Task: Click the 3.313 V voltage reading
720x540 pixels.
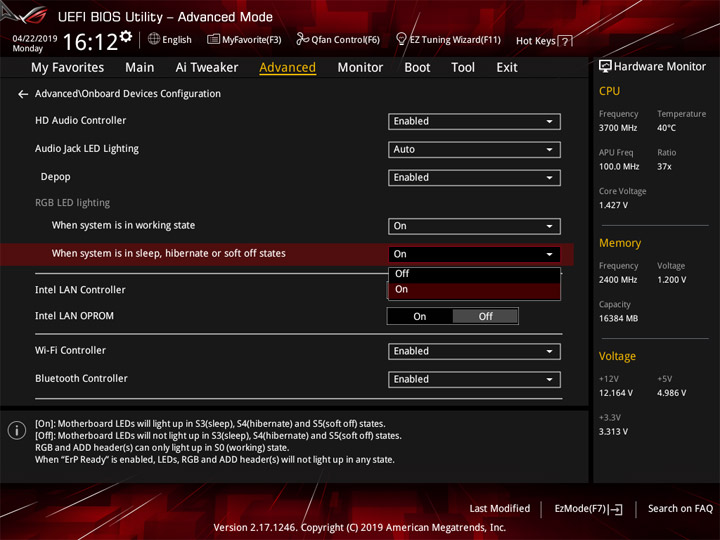Action: point(613,432)
